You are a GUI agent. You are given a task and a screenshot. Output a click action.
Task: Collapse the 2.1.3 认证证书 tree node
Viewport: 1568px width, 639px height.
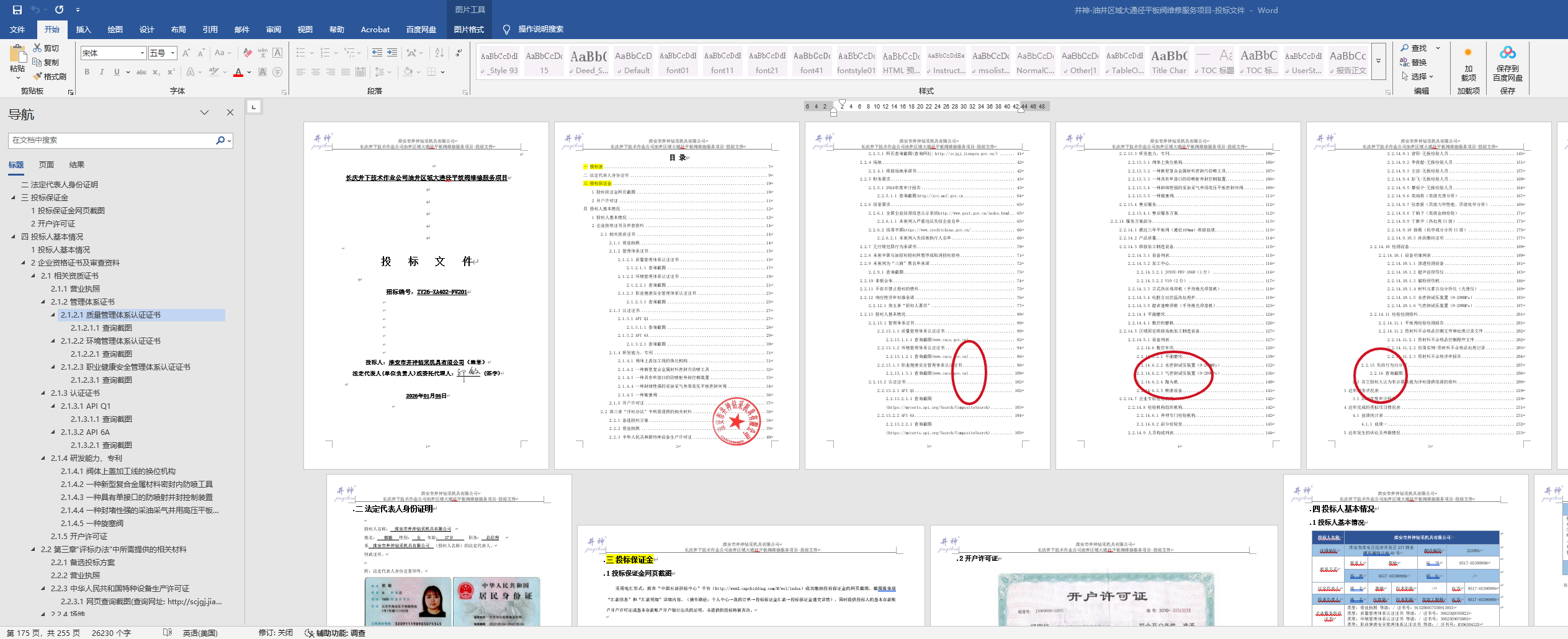coord(43,393)
